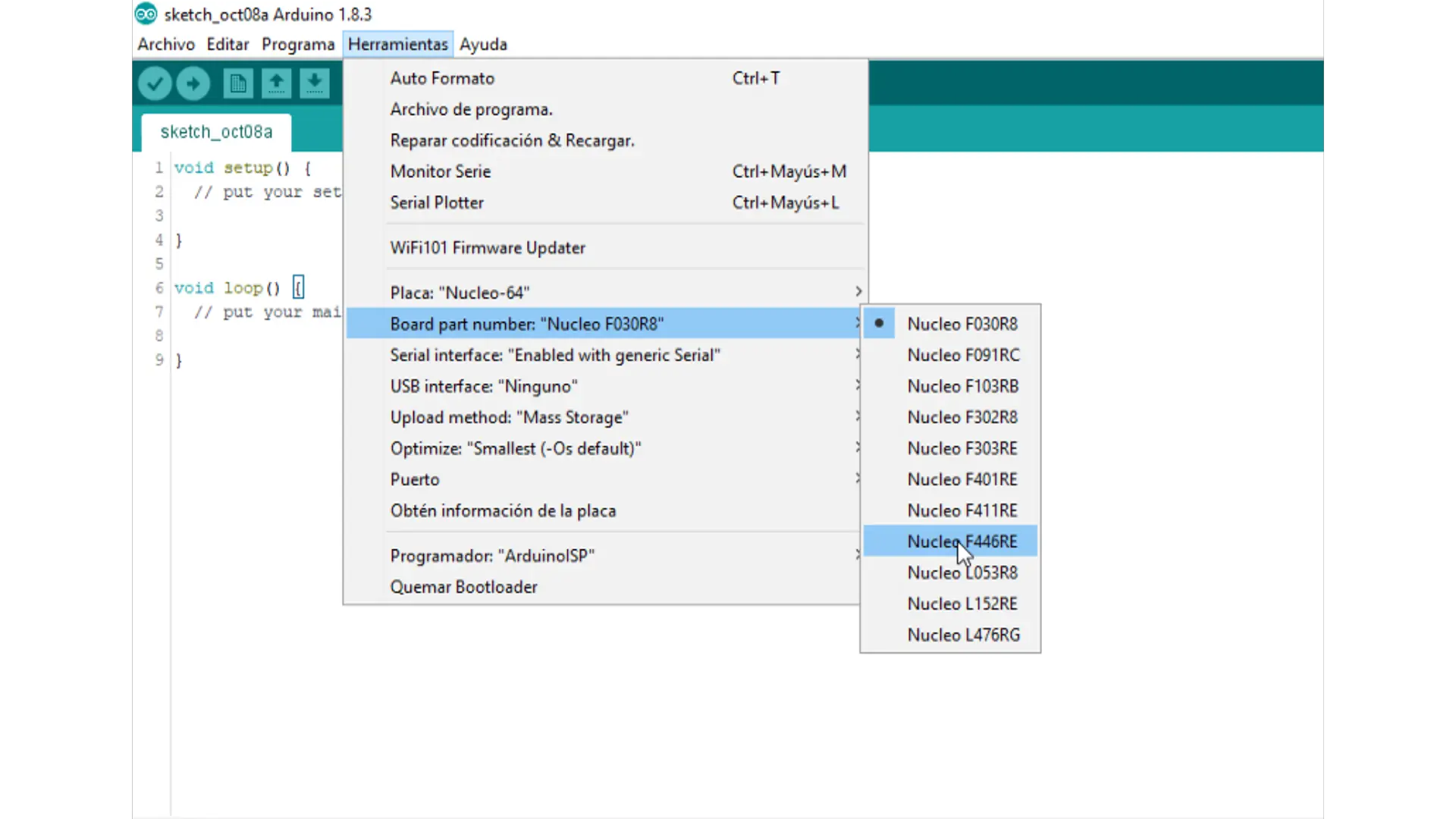Expand the Puerto submenu
The image size is (1456, 819).
click(x=604, y=479)
